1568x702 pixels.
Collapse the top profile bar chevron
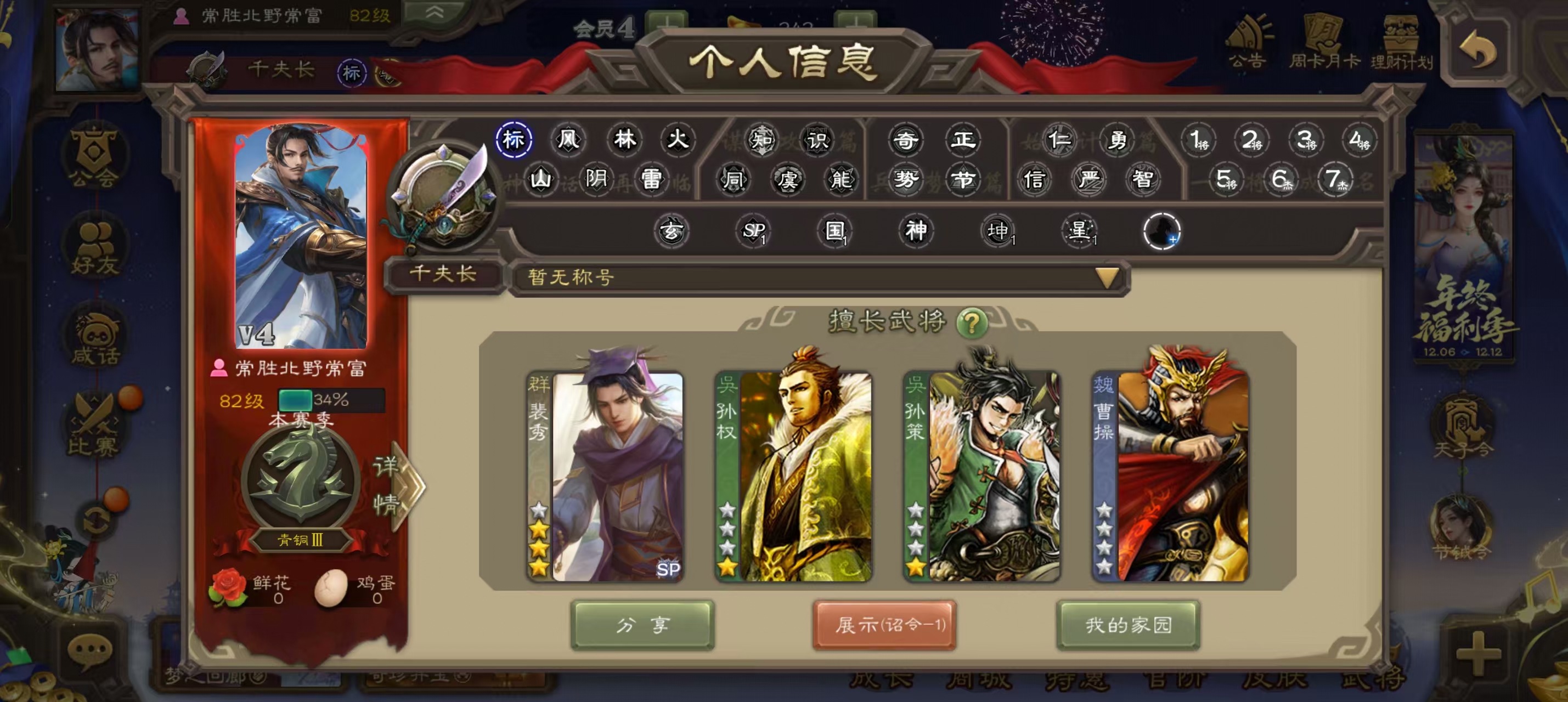(434, 13)
